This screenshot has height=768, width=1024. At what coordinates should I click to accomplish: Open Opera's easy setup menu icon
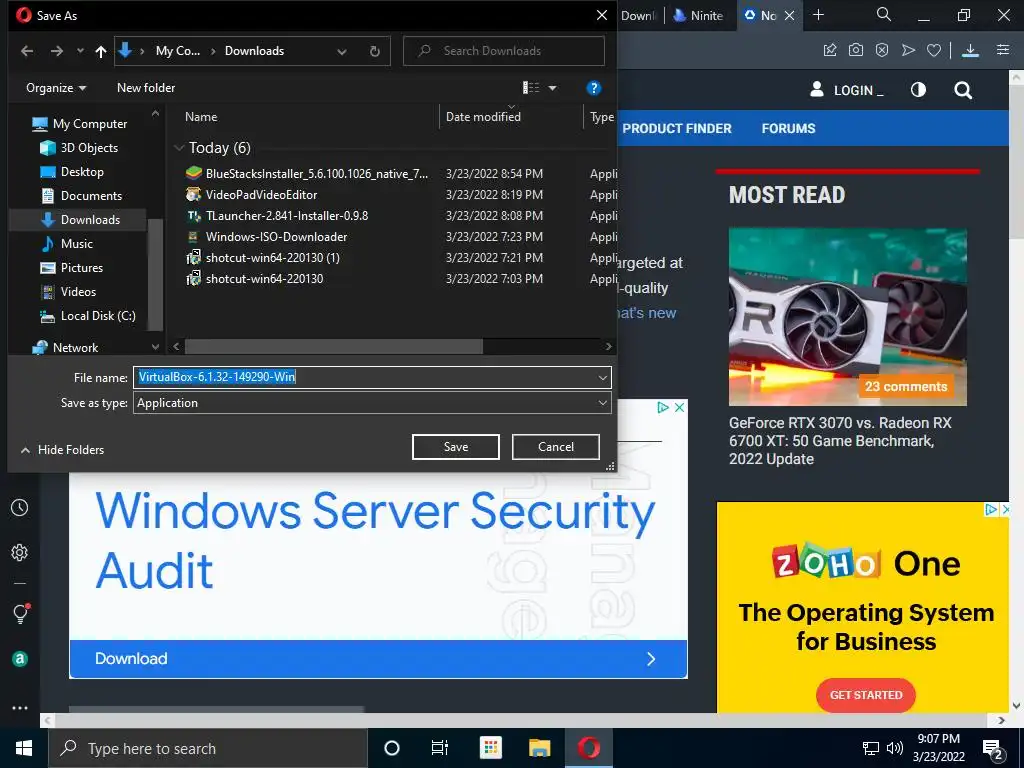coord(1003,50)
